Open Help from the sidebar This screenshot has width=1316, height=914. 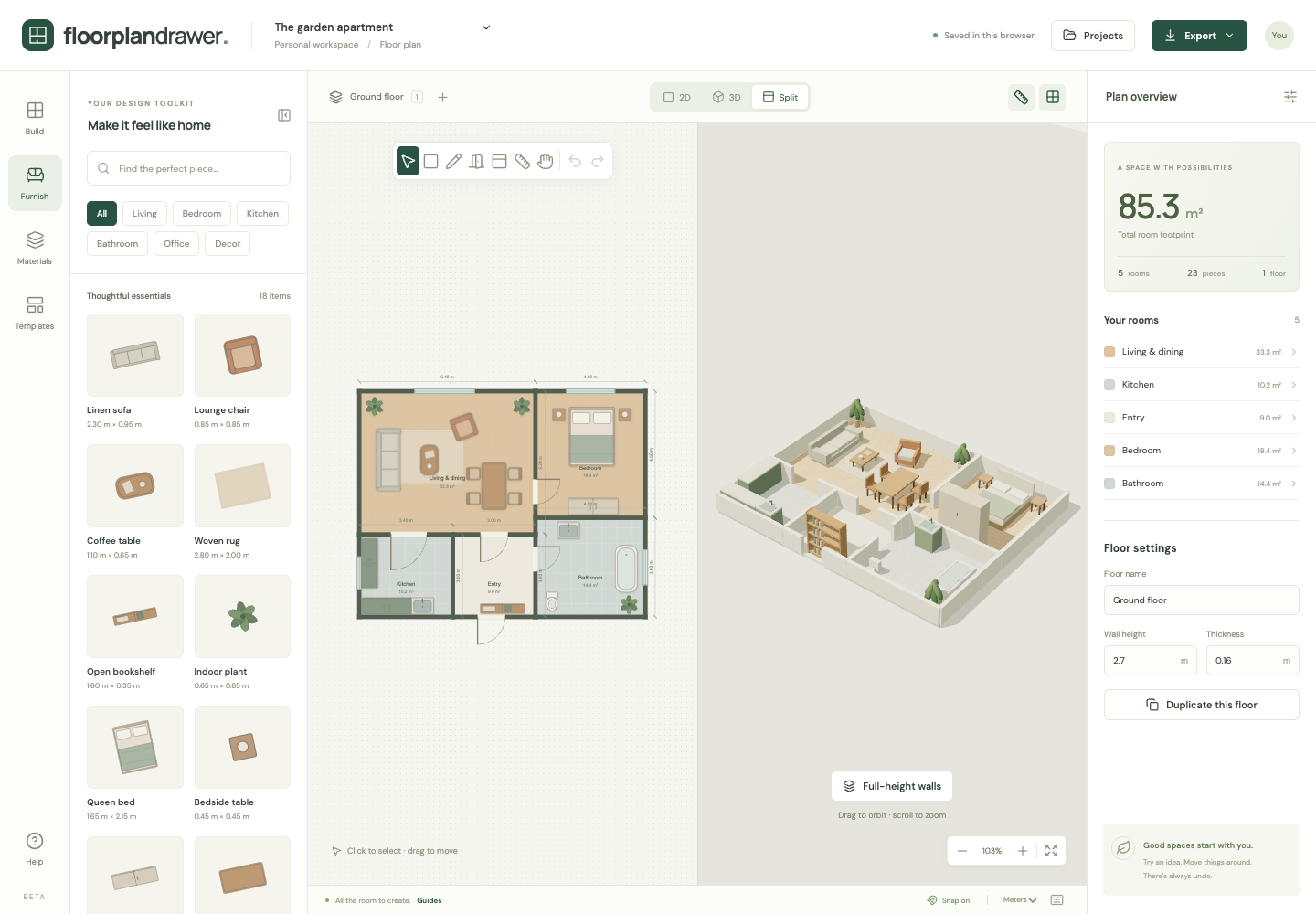click(35, 849)
